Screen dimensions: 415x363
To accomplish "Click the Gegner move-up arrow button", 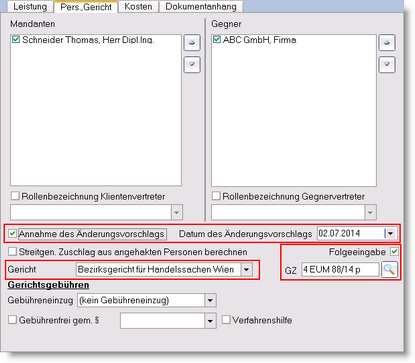I will click(387, 43).
